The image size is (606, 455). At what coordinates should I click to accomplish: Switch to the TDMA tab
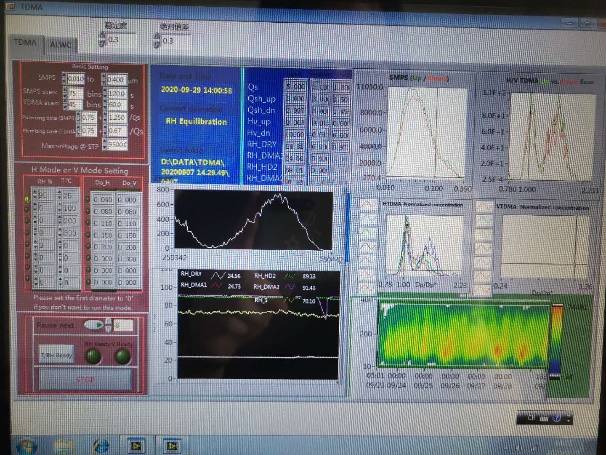(x=24, y=43)
